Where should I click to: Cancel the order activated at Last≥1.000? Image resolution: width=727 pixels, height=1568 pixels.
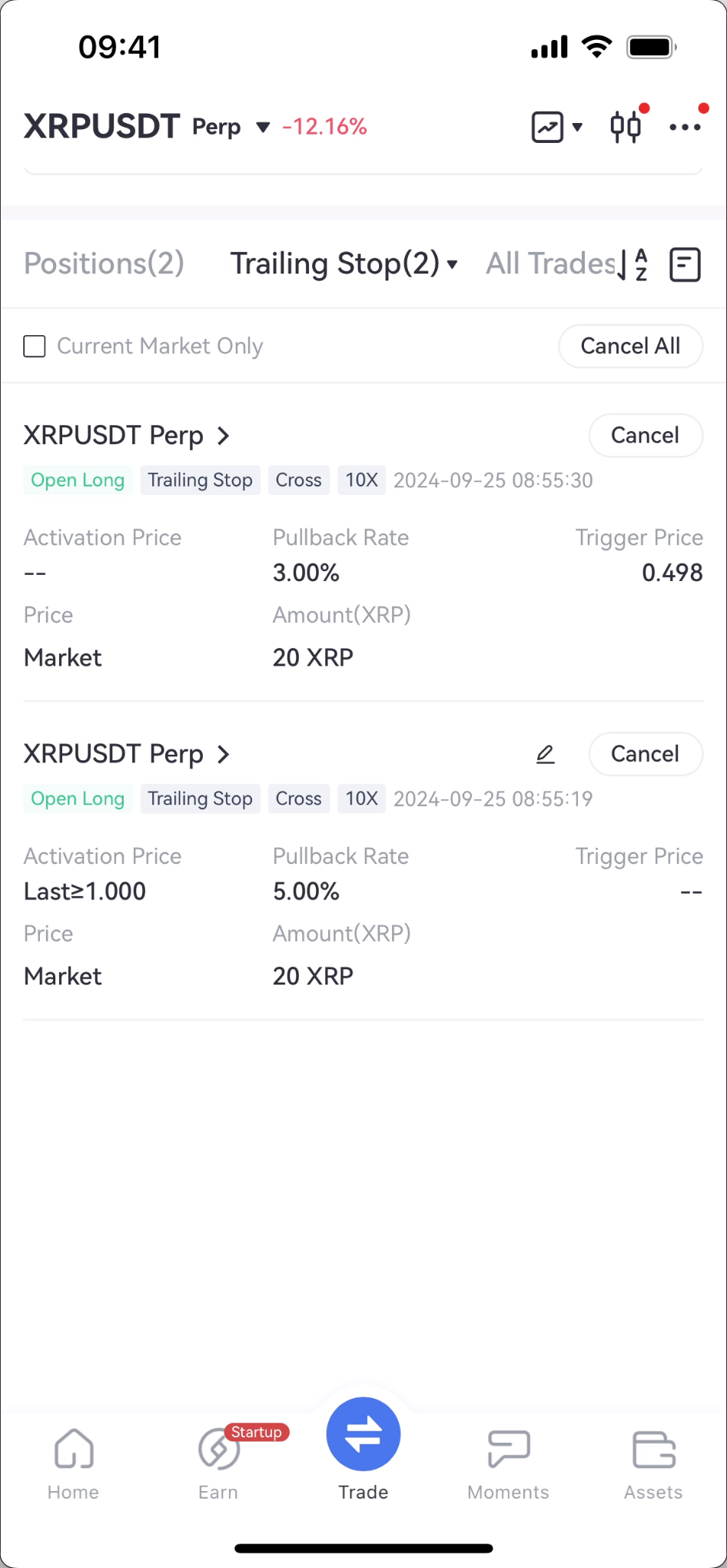tap(645, 754)
